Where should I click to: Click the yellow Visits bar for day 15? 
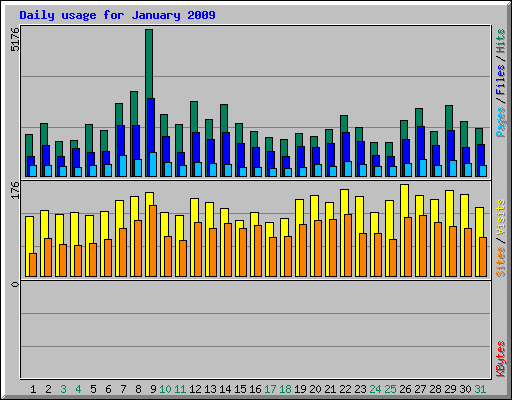(x=239, y=224)
